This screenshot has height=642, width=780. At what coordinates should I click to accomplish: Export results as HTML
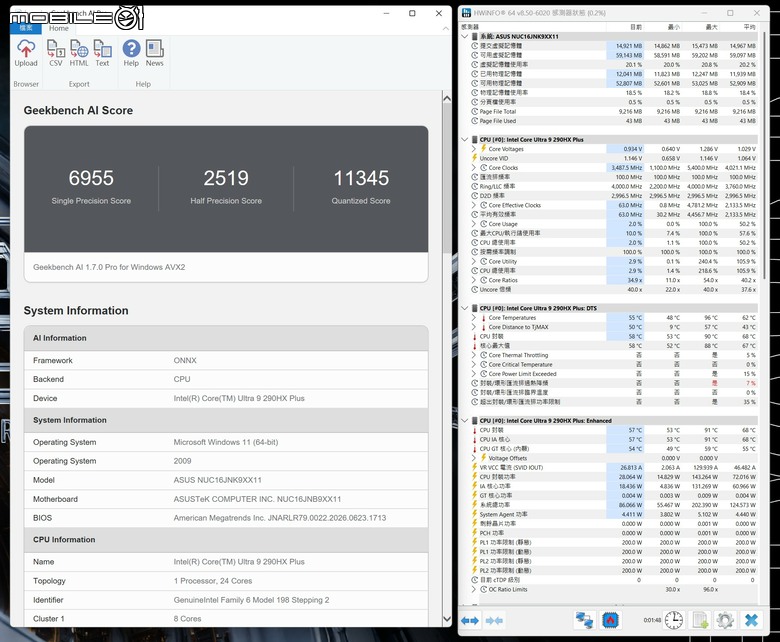(79, 53)
